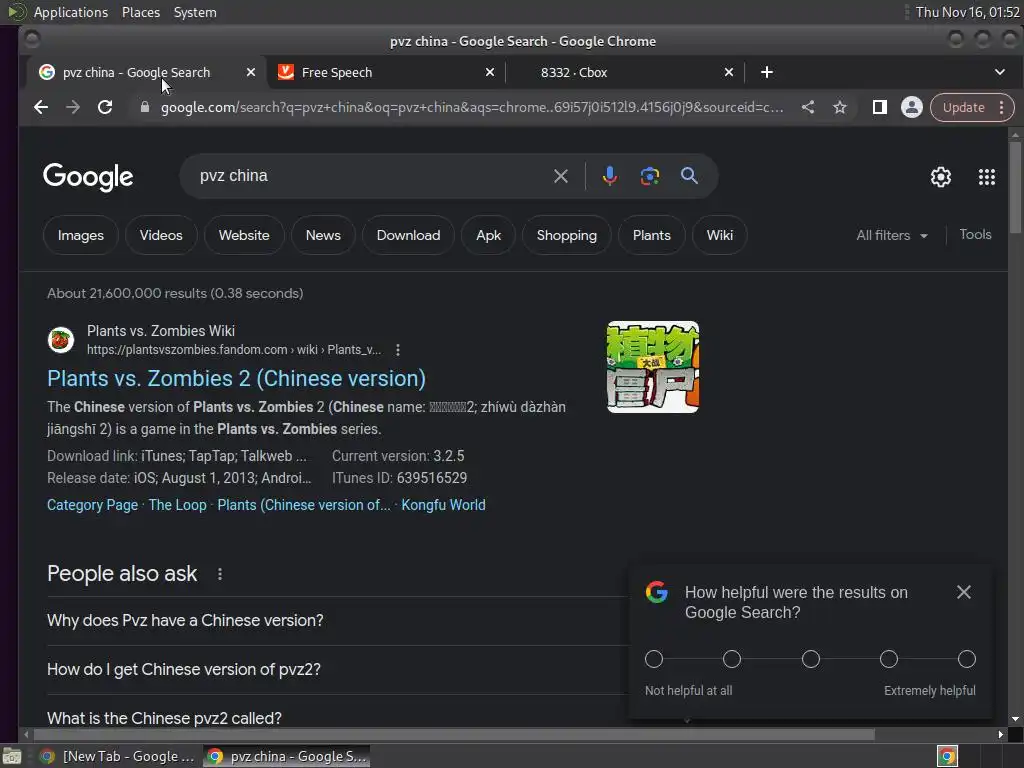Apply the Apk filter chip
Screen dimensions: 1024x768
point(488,235)
